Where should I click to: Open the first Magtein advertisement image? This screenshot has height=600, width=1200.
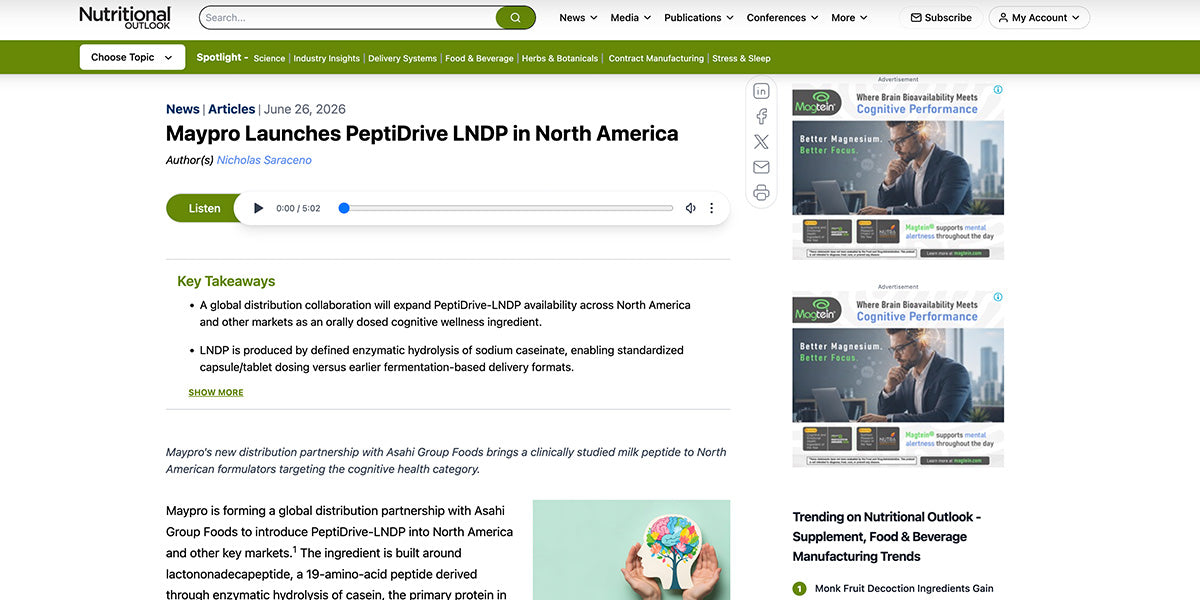(x=898, y=172)
